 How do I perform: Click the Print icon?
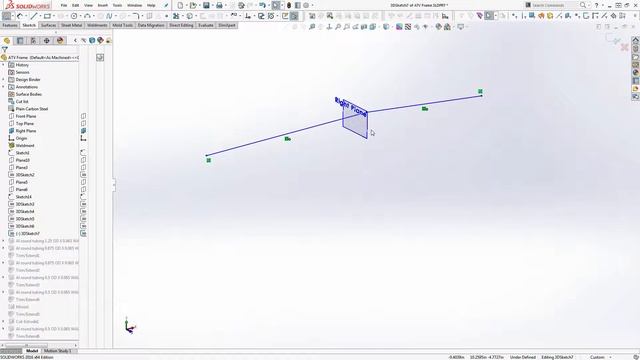tap(219, 5)
